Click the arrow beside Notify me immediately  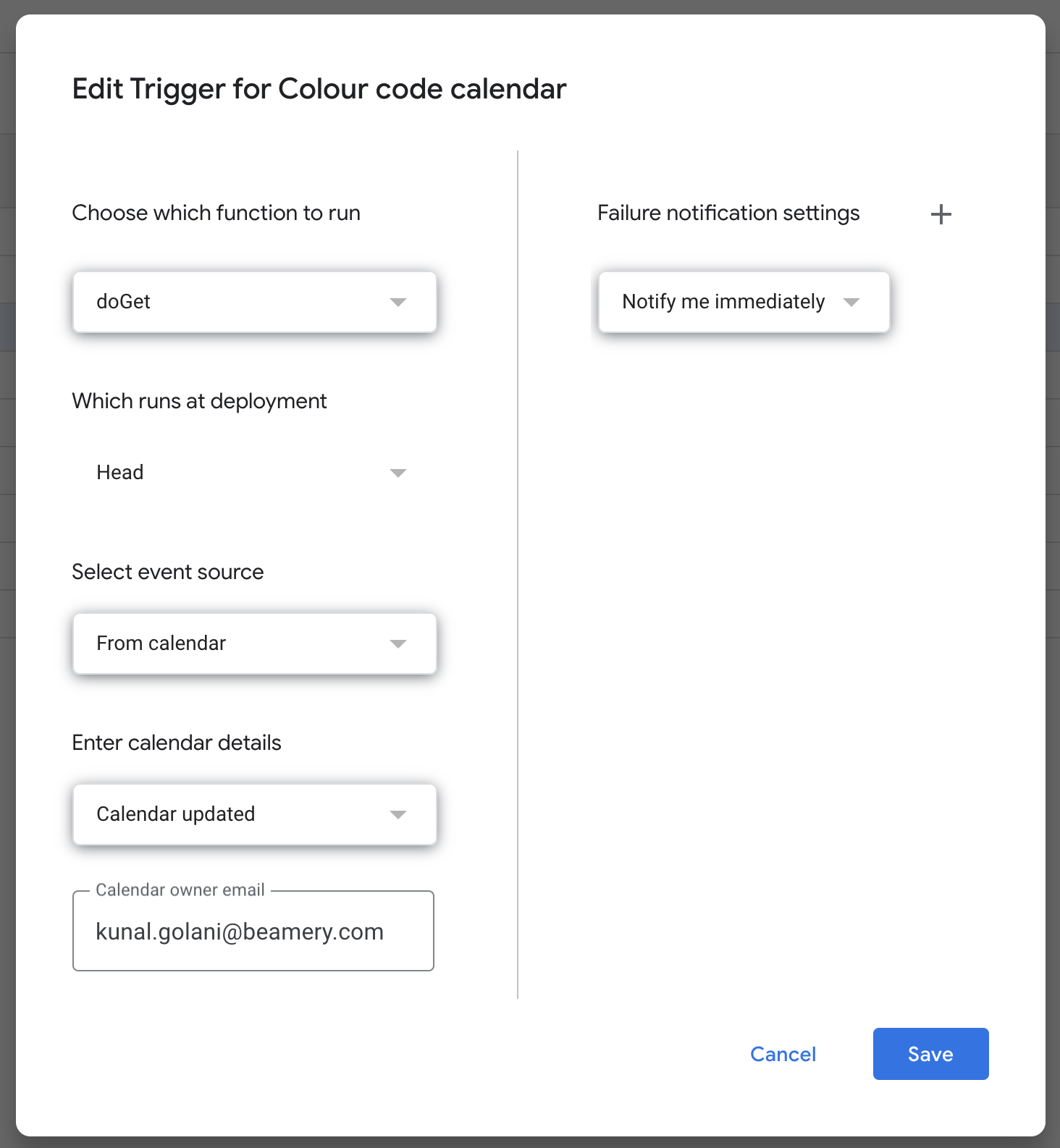pyautogui.click(x=851, y=302)
